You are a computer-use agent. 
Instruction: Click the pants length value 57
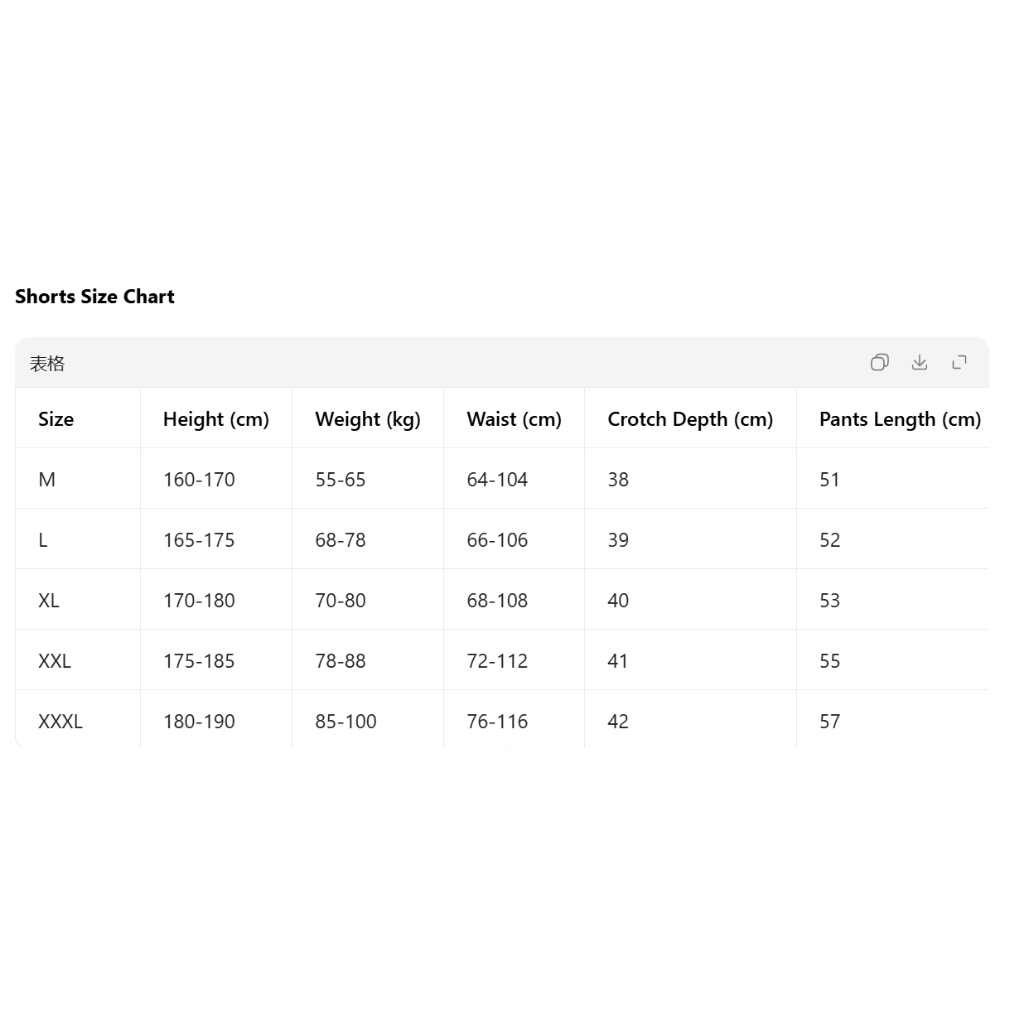830,722
